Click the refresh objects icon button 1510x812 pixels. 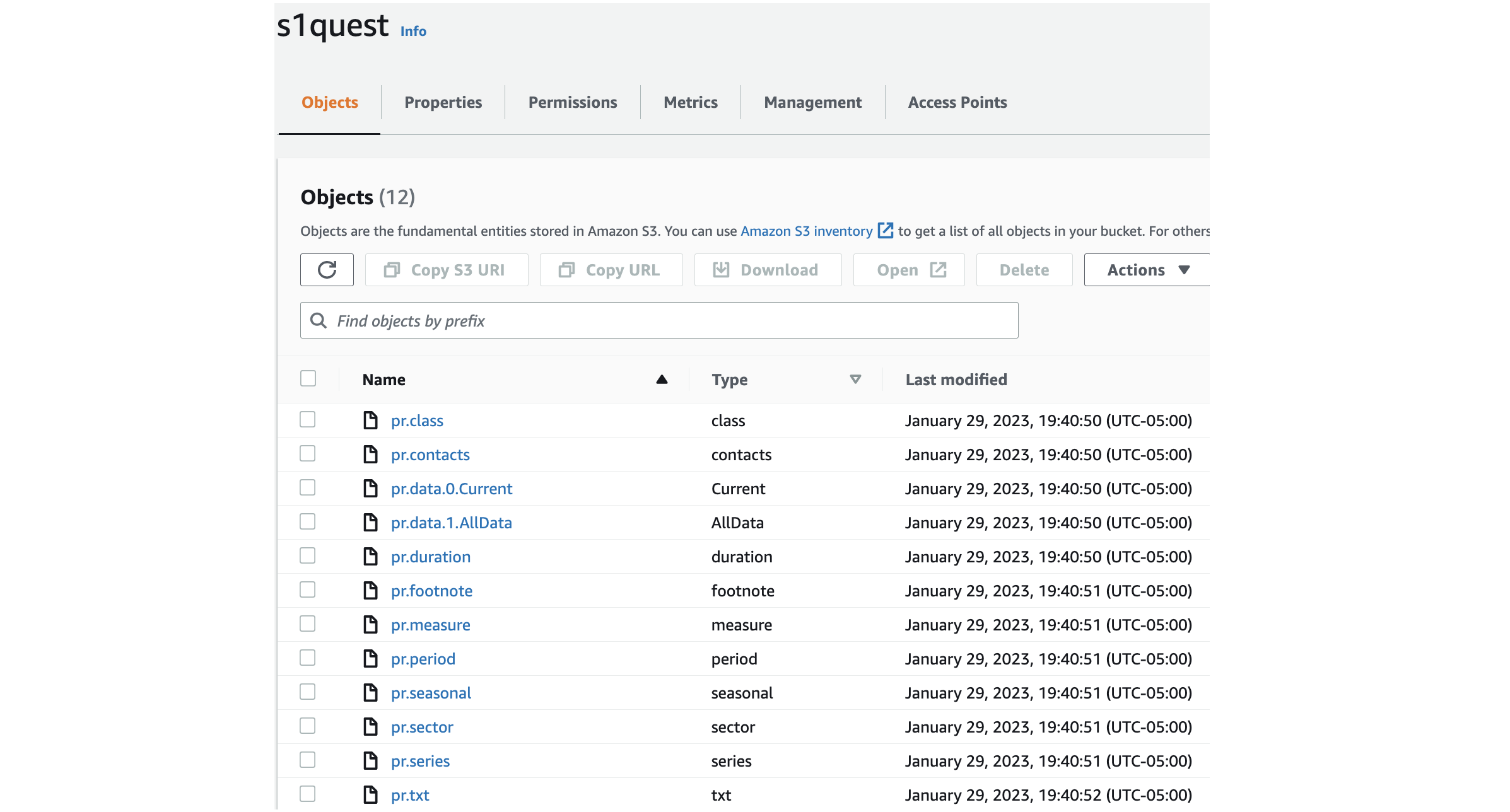[327, 270]
